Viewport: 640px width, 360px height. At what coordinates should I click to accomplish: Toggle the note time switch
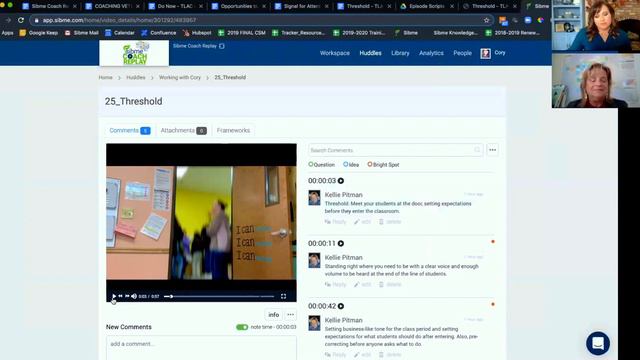[242, 327]
